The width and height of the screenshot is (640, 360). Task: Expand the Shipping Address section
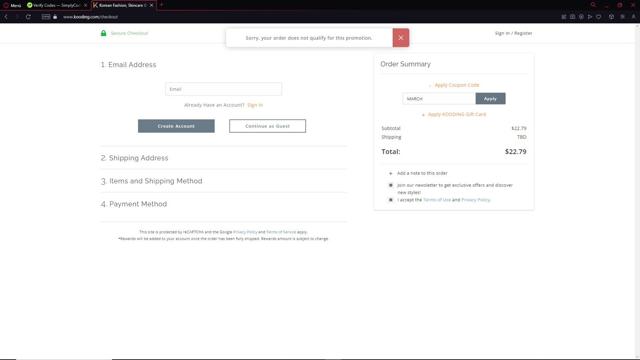[x=134, y=158]
